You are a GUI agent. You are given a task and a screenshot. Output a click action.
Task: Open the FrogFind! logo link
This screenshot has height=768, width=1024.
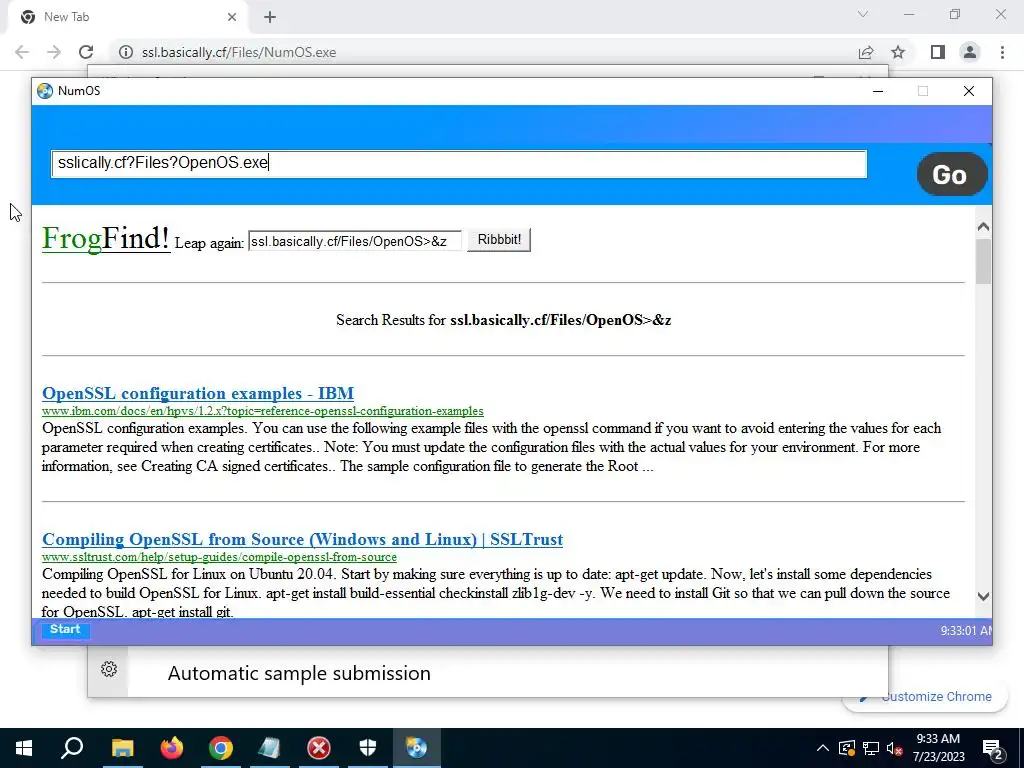106,238
